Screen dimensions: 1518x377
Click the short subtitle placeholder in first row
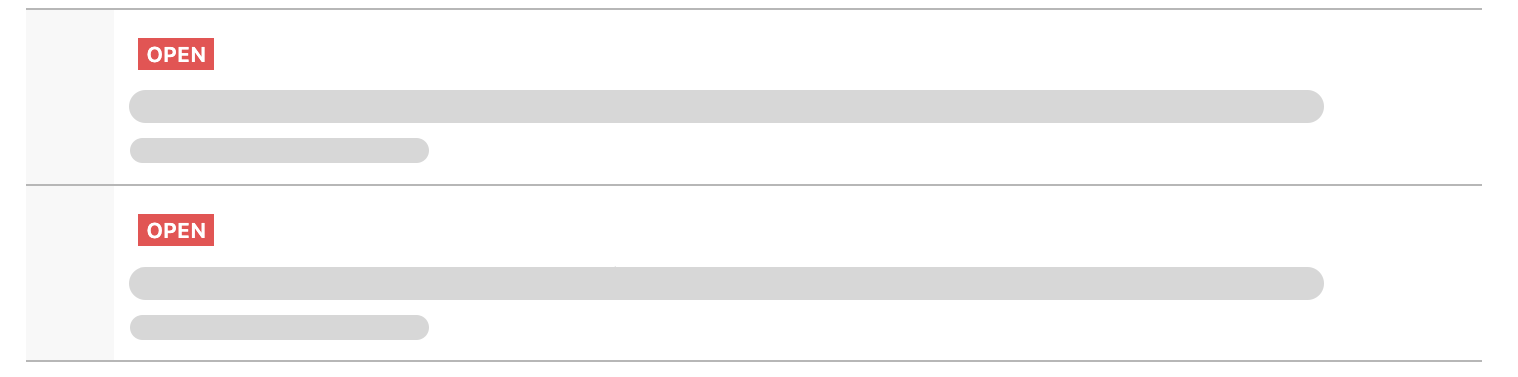click(x=279, y=150)
